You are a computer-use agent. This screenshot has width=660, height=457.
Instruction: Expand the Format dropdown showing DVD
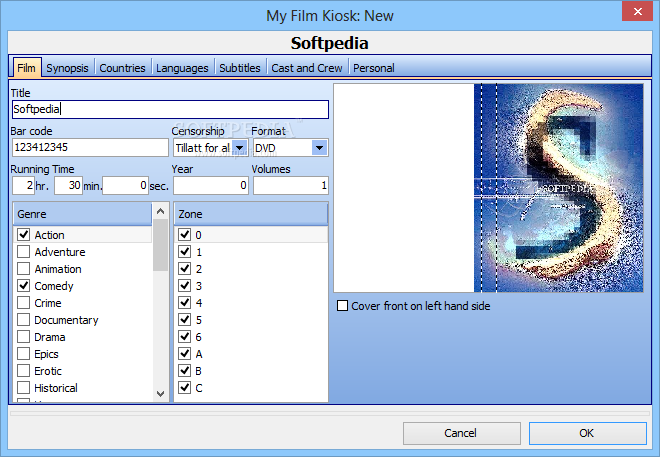point(319,148)
